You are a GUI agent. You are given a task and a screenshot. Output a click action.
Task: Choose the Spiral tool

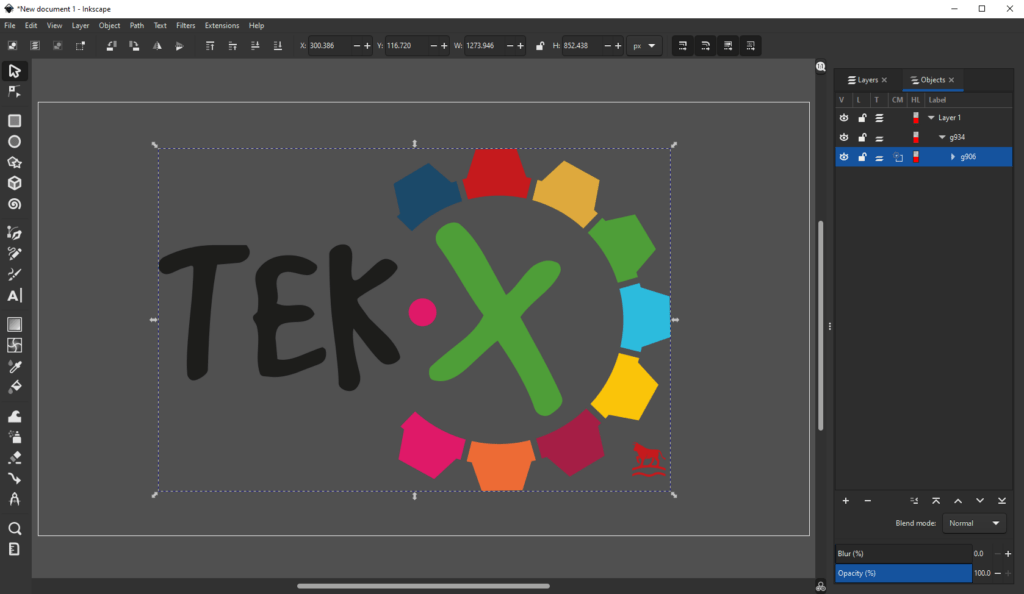(x=14, y=204)
